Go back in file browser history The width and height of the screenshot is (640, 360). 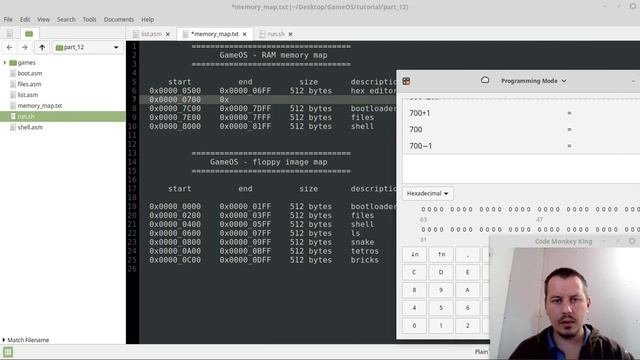pos(9,47)
